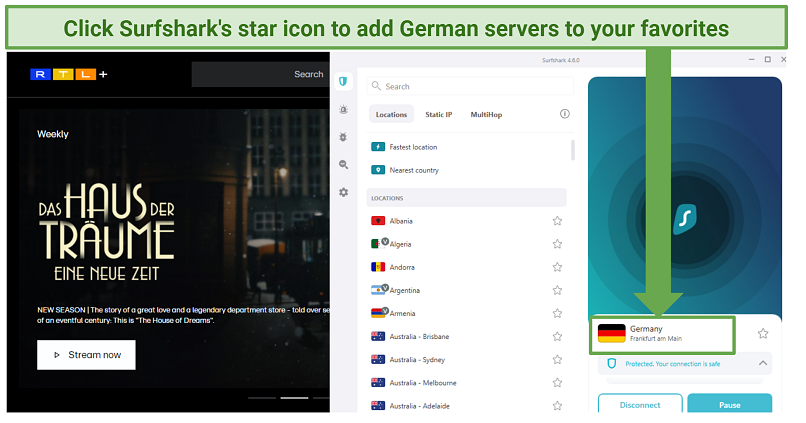Click the Surfshark logo in the connection graphic
Viewport: 806px width, 423px height.
(x=685, y=218)
